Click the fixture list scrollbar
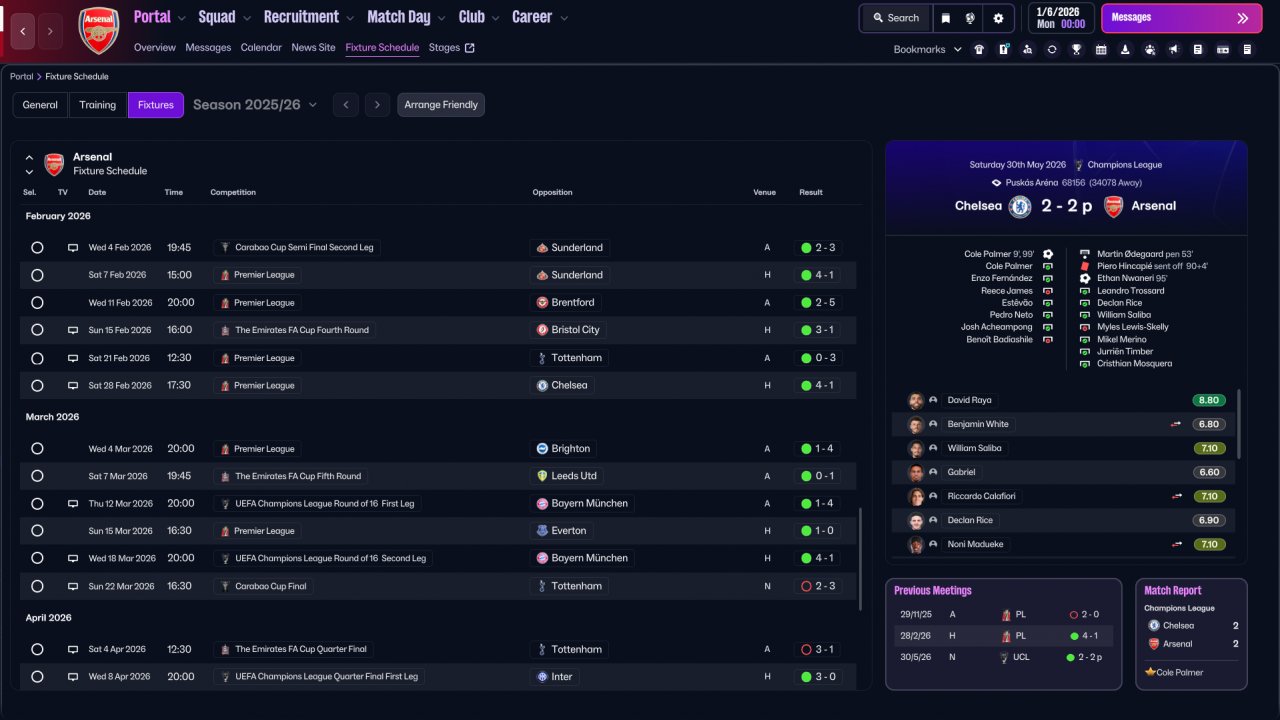 860,558
